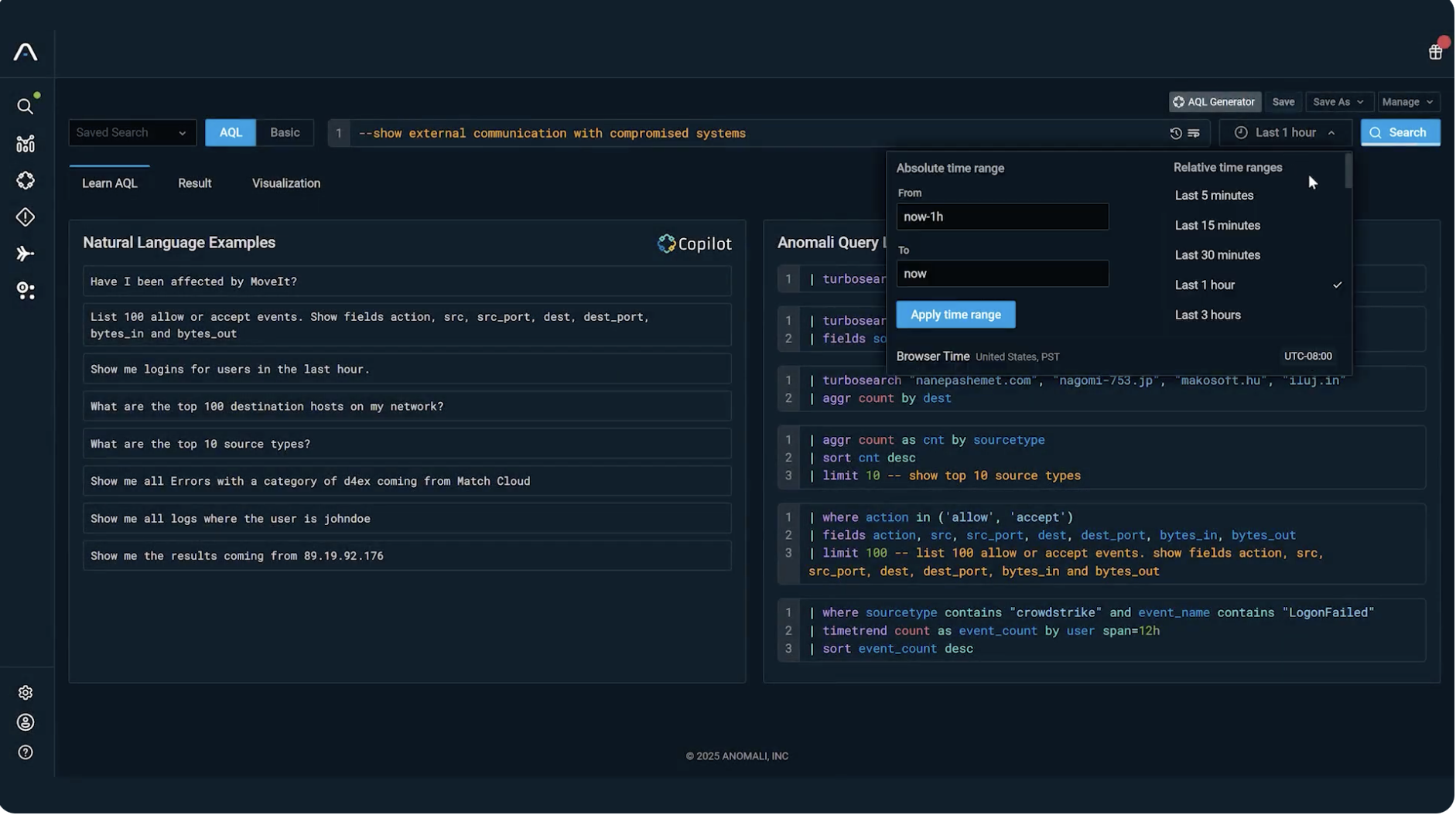Run the query with the Search button
Image resolution: width=1456 pixels, height=815 pixels.
point(1400,133)
